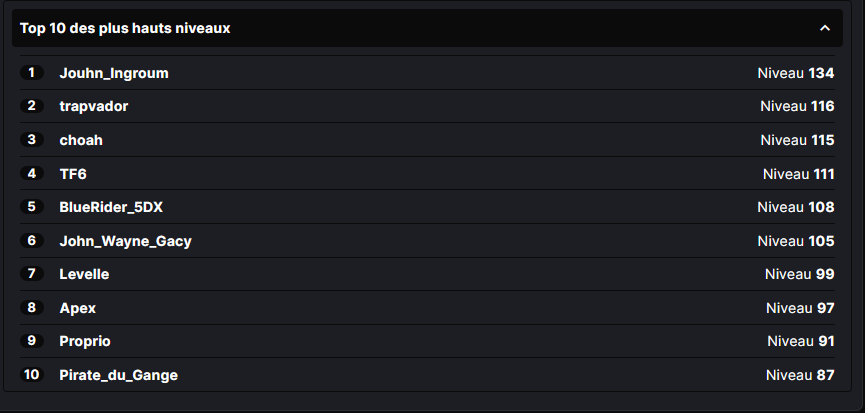Select the rank 3 number badge
Viewport: 865px width, 413px height.
tap(32, 140)
